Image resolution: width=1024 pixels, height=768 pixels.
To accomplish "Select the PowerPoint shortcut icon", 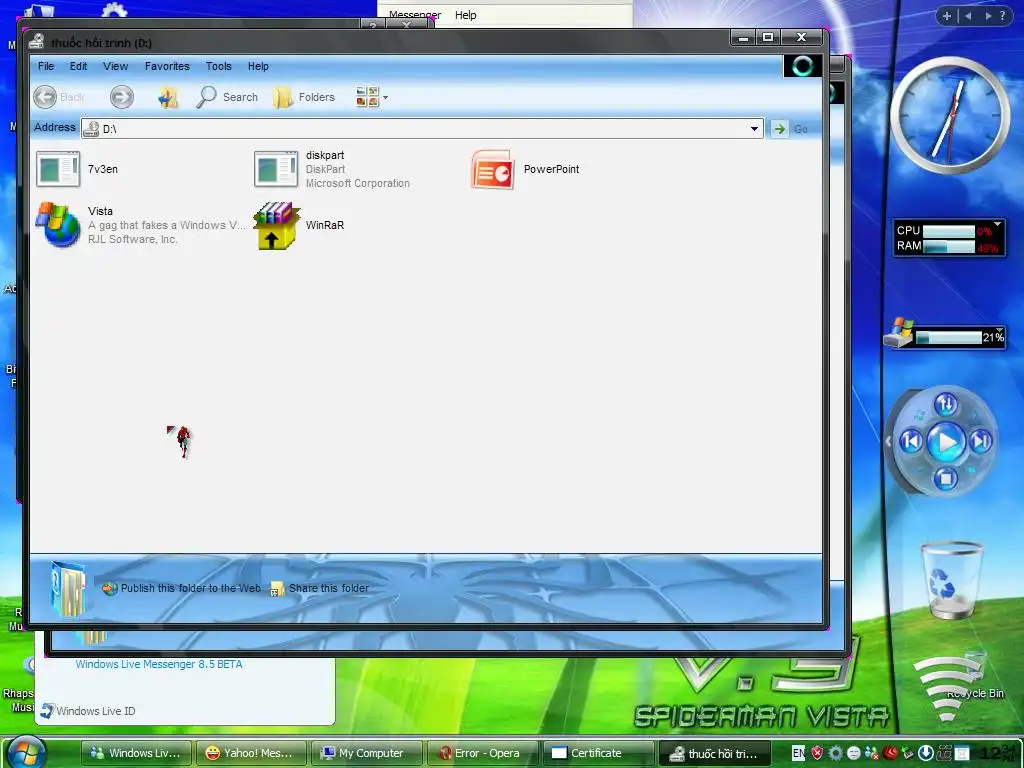I will (x=493, y=169).
